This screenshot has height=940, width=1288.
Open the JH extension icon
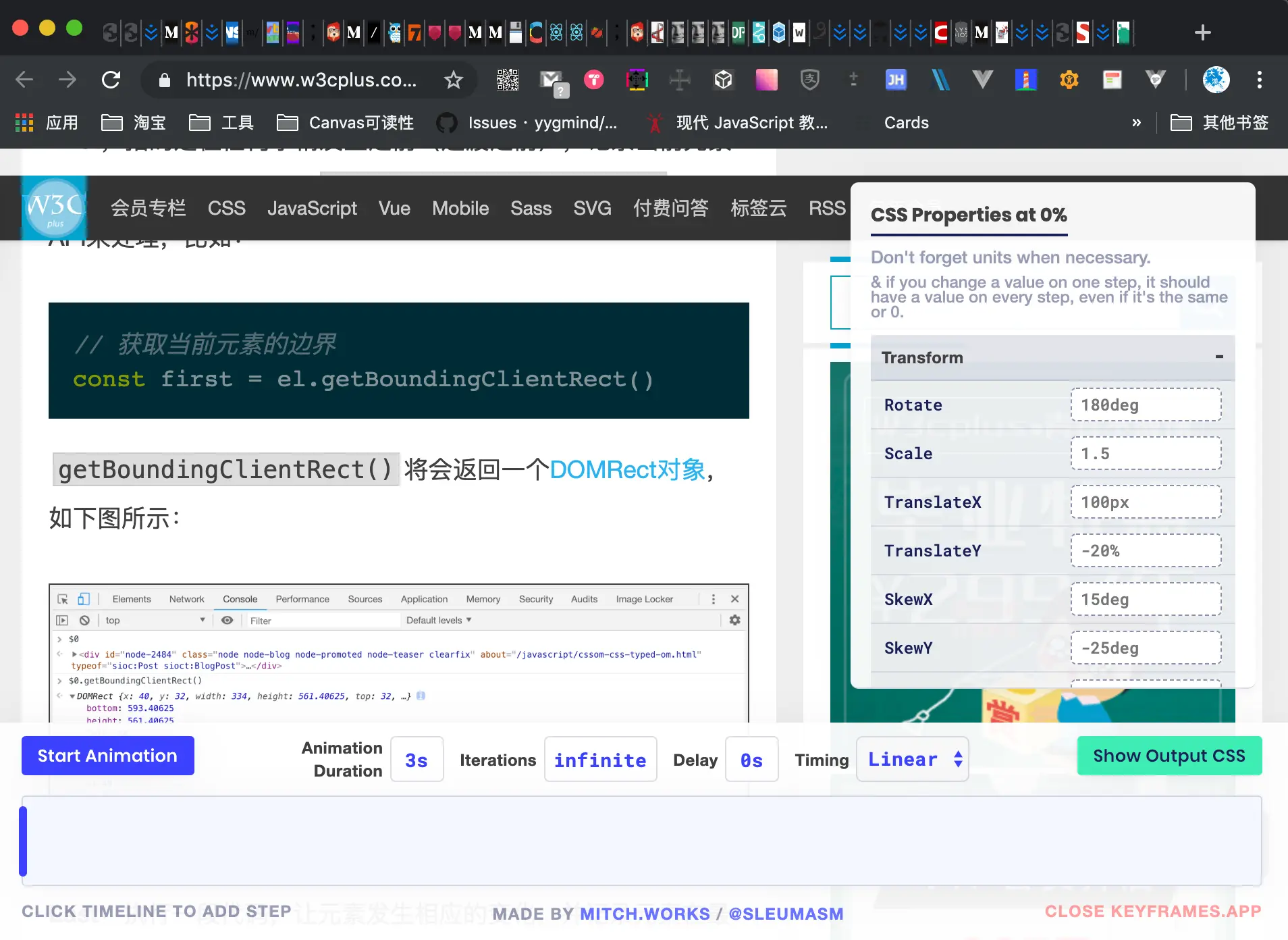coord(896,80)
